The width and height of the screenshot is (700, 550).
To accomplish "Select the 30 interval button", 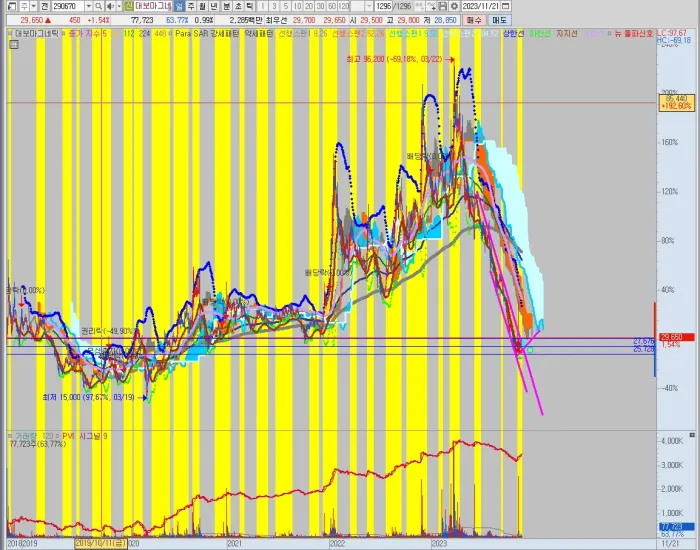I will (321, 6).
